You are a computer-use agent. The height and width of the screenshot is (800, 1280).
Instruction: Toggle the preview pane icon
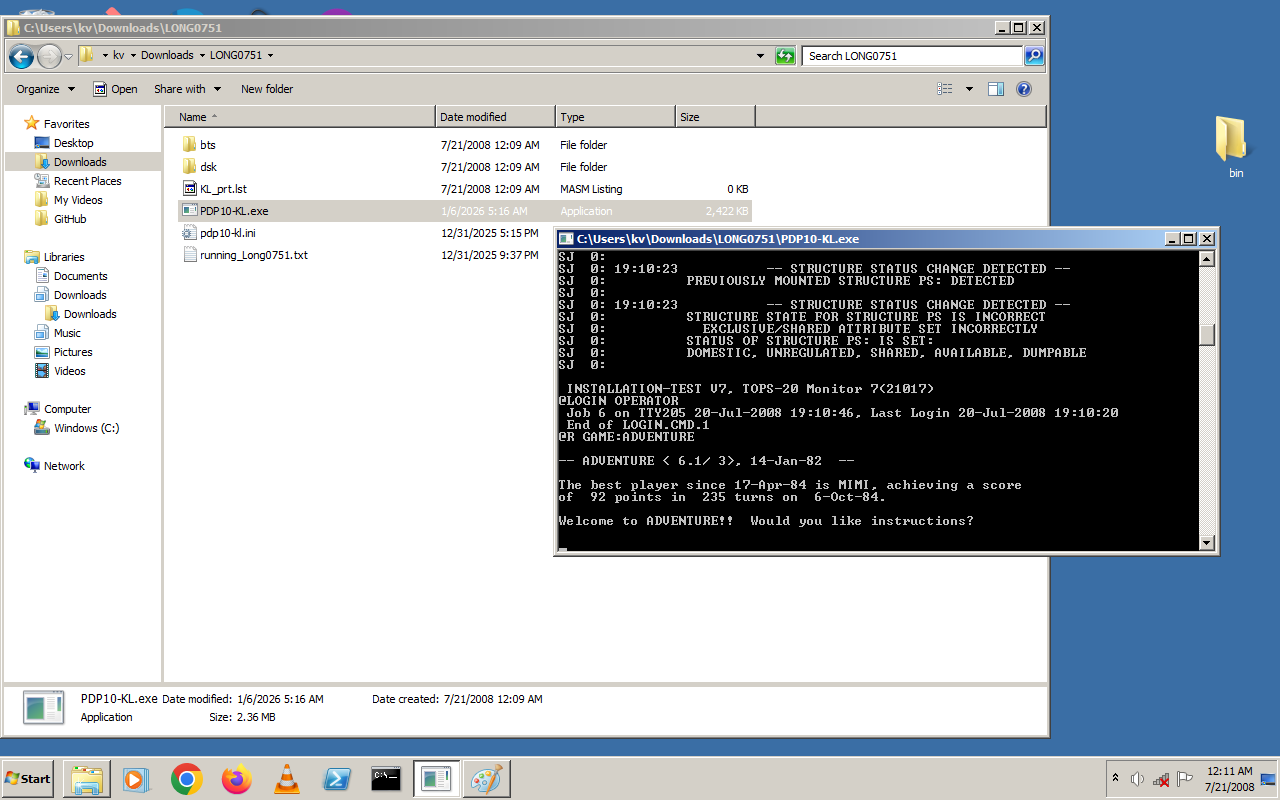pos(995,89)
